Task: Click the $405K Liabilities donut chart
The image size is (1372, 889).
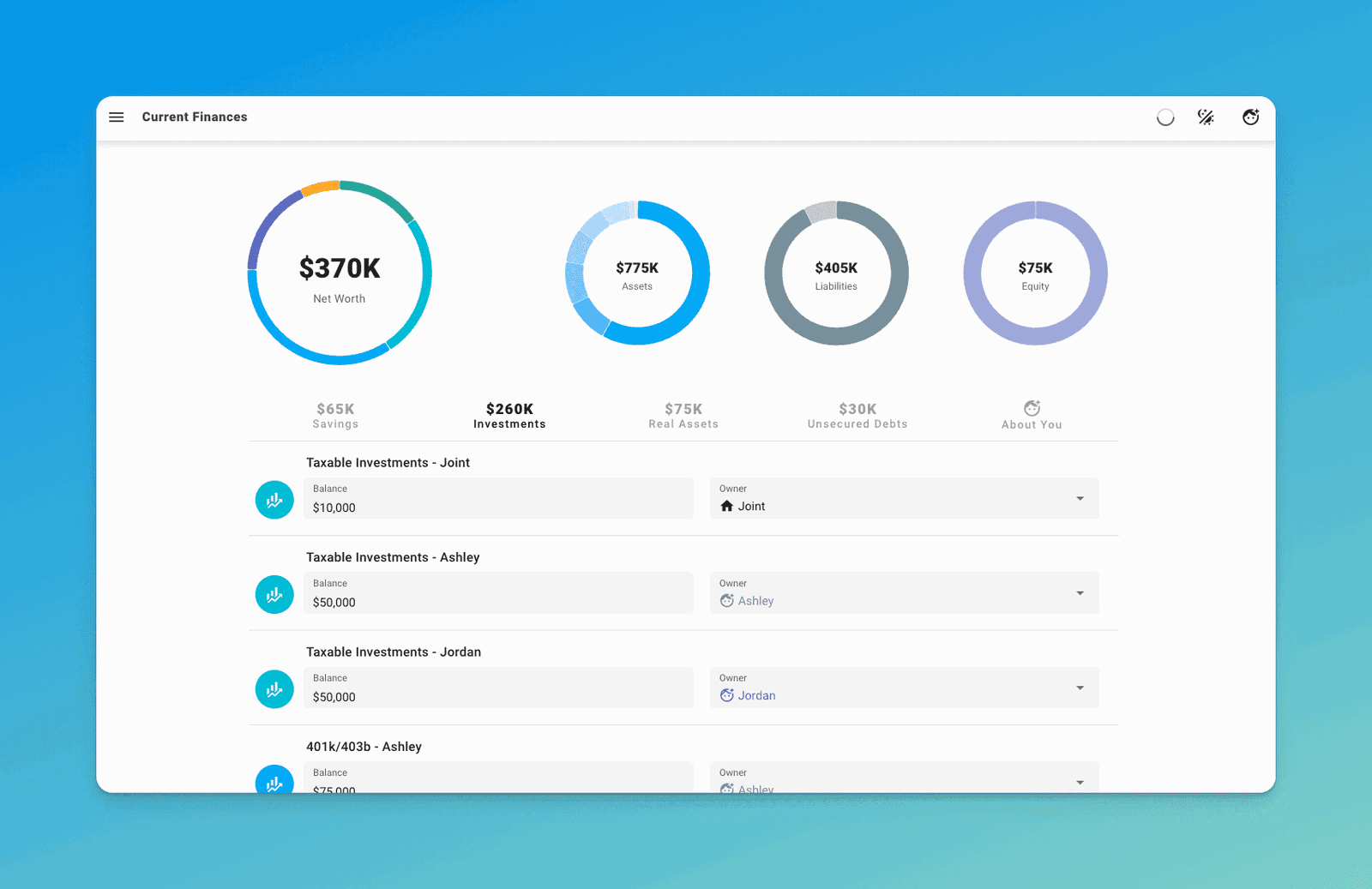Action: pos(836,273)
